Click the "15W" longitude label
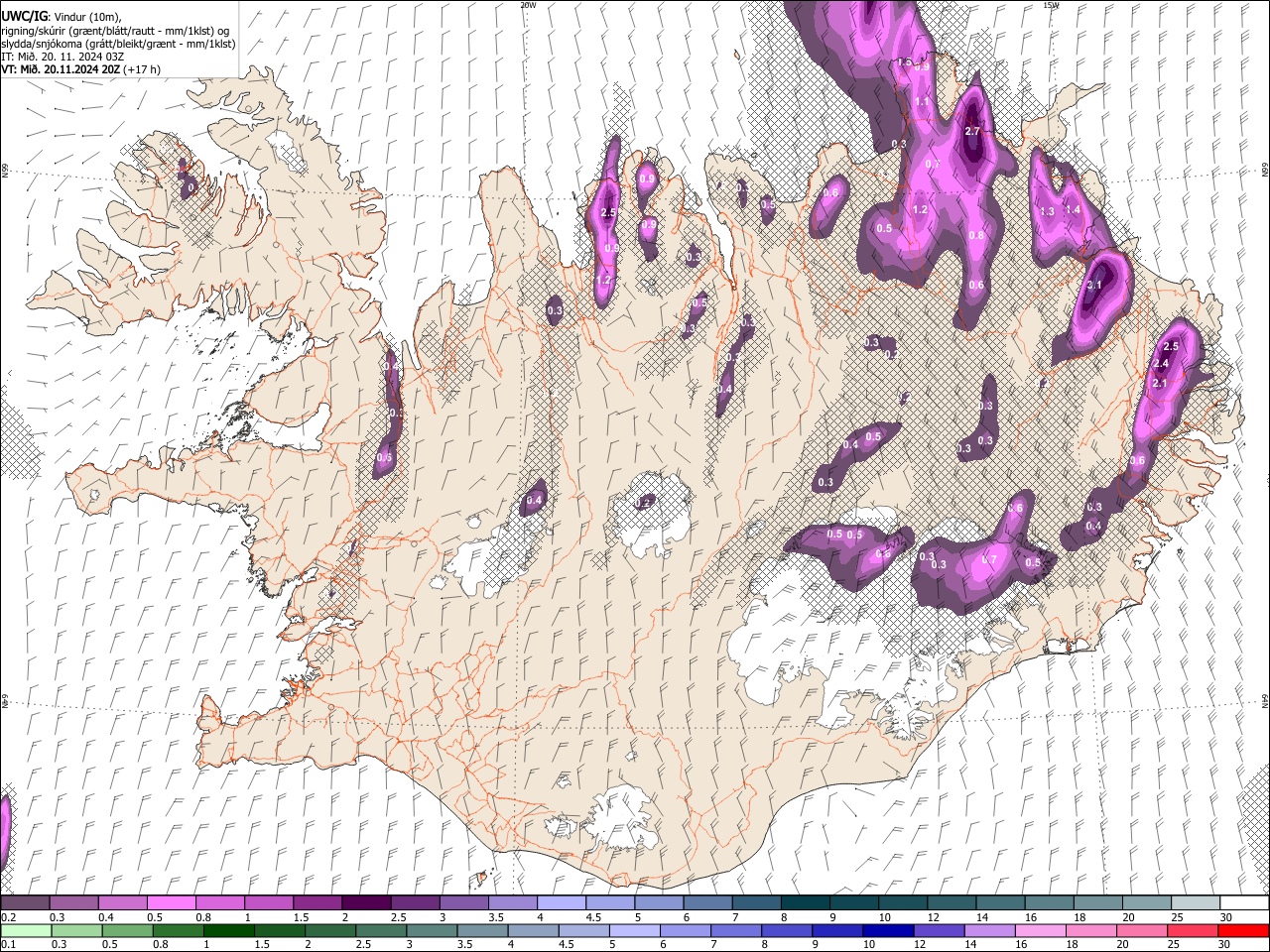1270x952 pixels. click(1051, 5)
